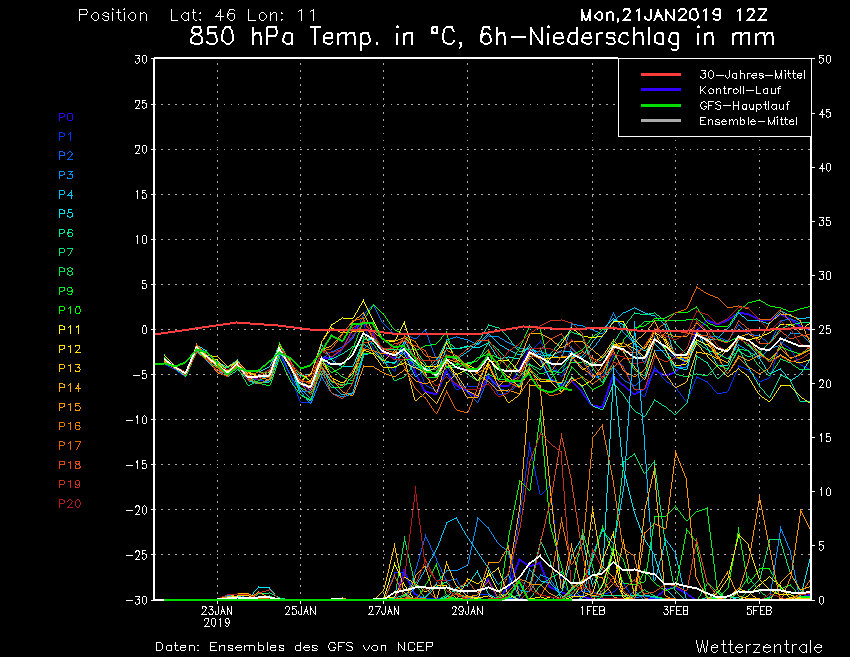Click the blue Kontroll-Lauf legend line

[x=661, y=89]
